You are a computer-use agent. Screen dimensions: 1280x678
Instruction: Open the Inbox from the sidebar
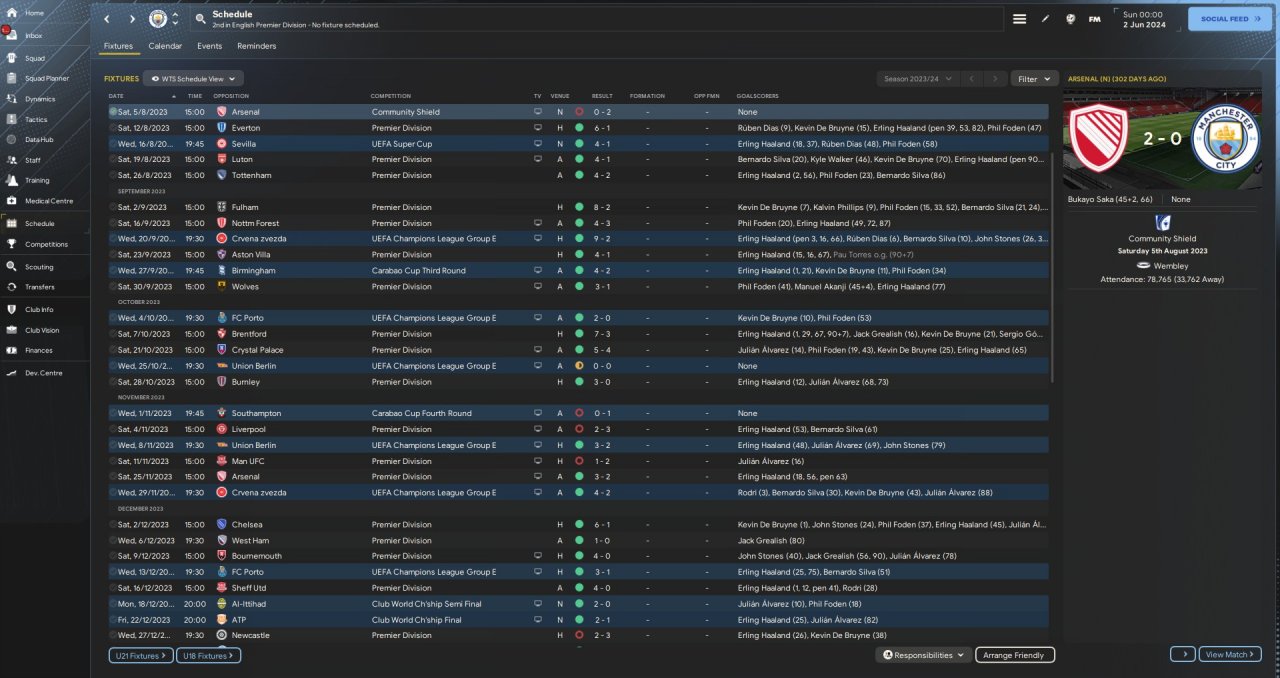(34, 35)
